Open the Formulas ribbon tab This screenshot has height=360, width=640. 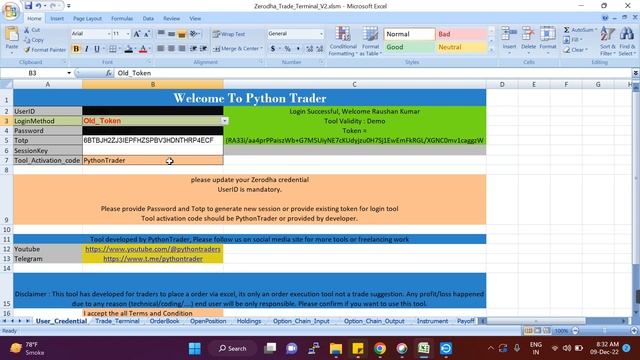tap(122, 18)
